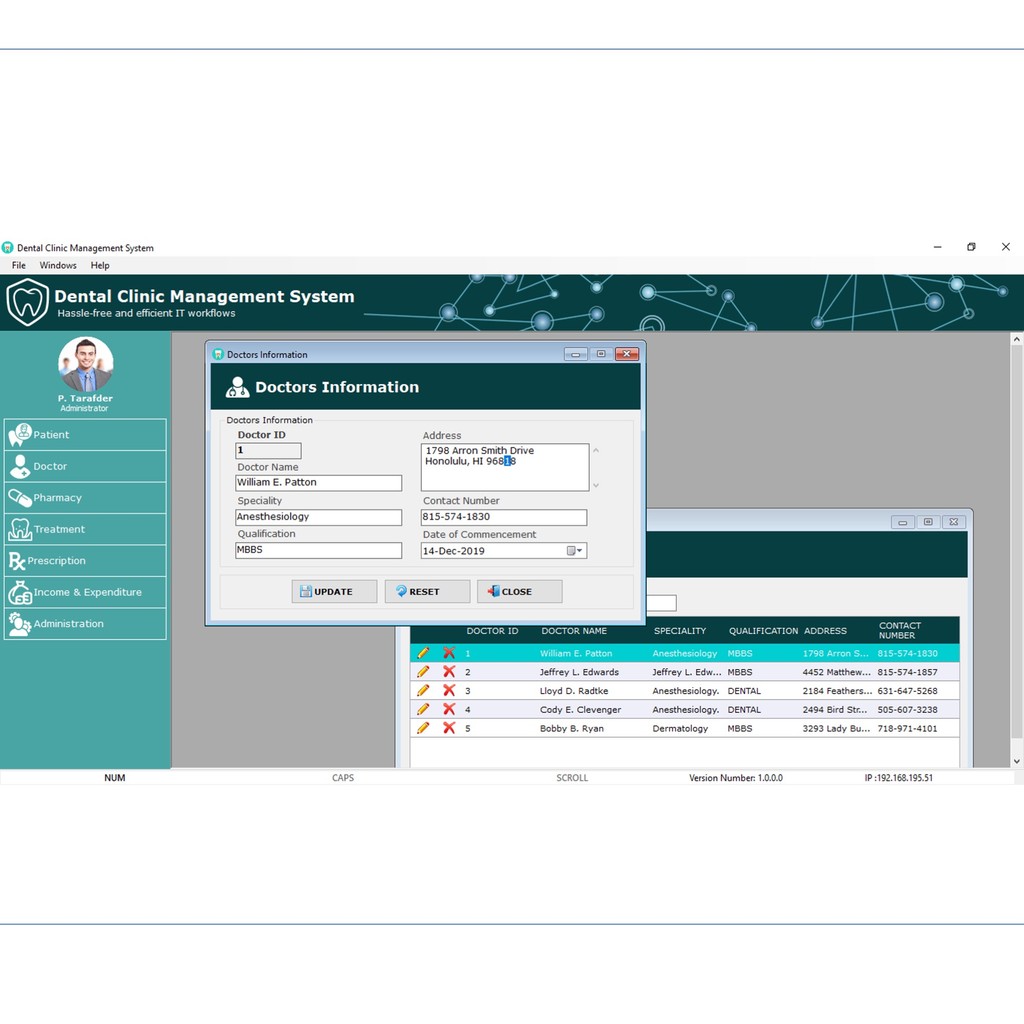This screenshot has width=1024, height=1024.
Task: Sort by CONTACT NUMBER column header
Action: tap(900, 631)
